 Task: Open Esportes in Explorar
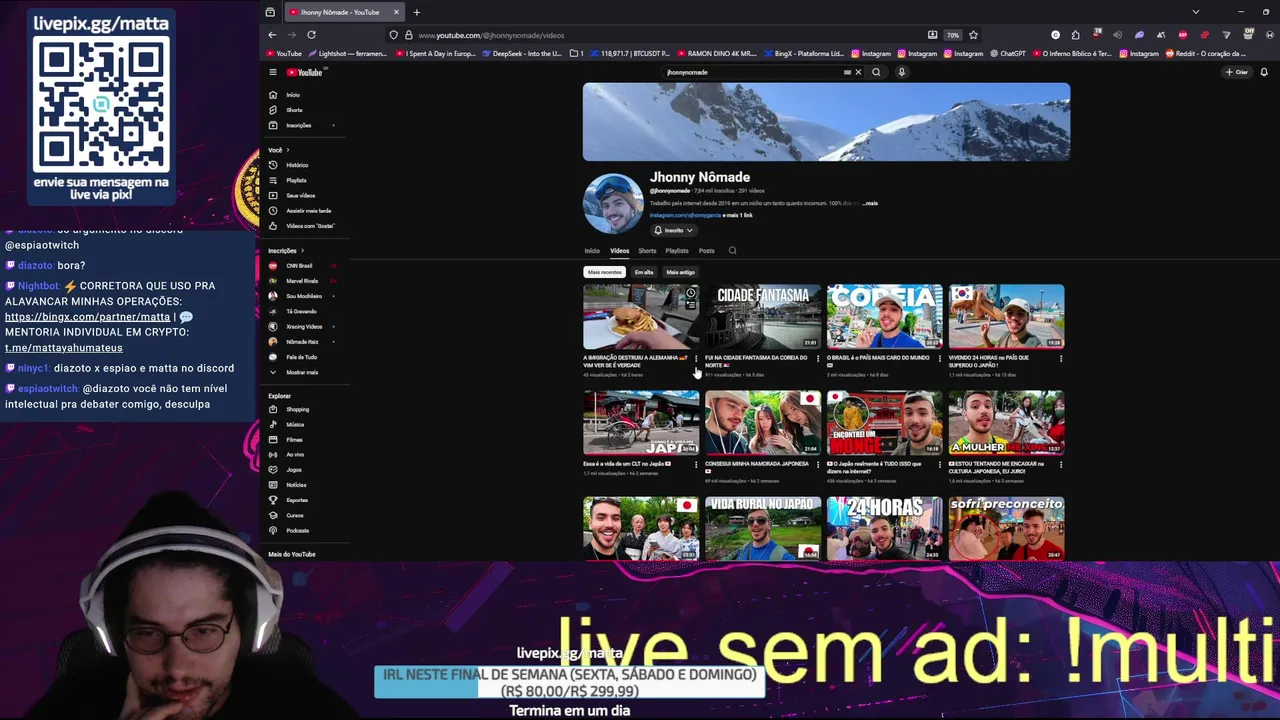[297, 500]
